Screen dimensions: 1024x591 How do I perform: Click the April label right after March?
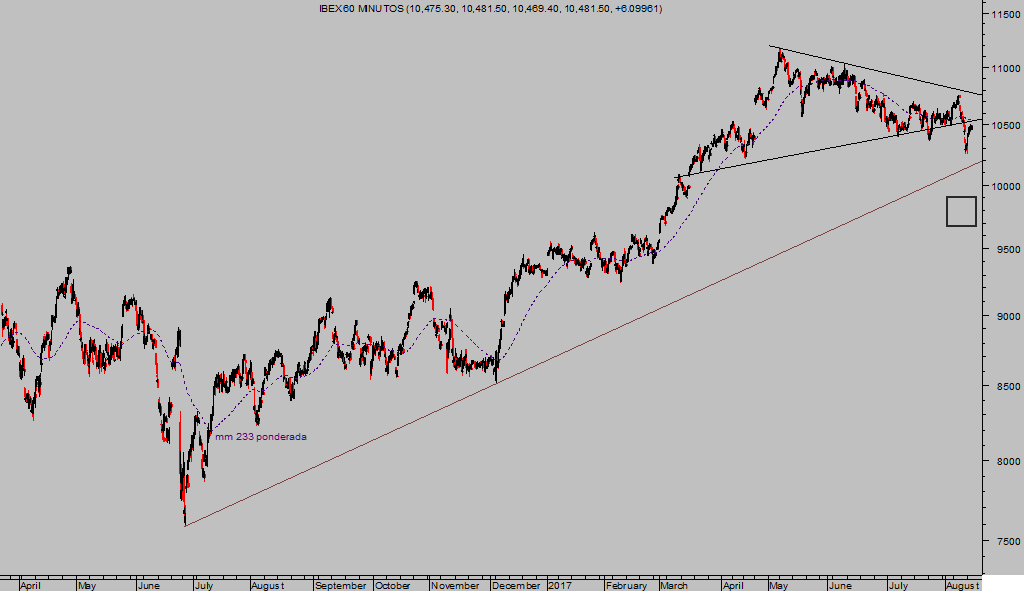(x=733, y=585)
